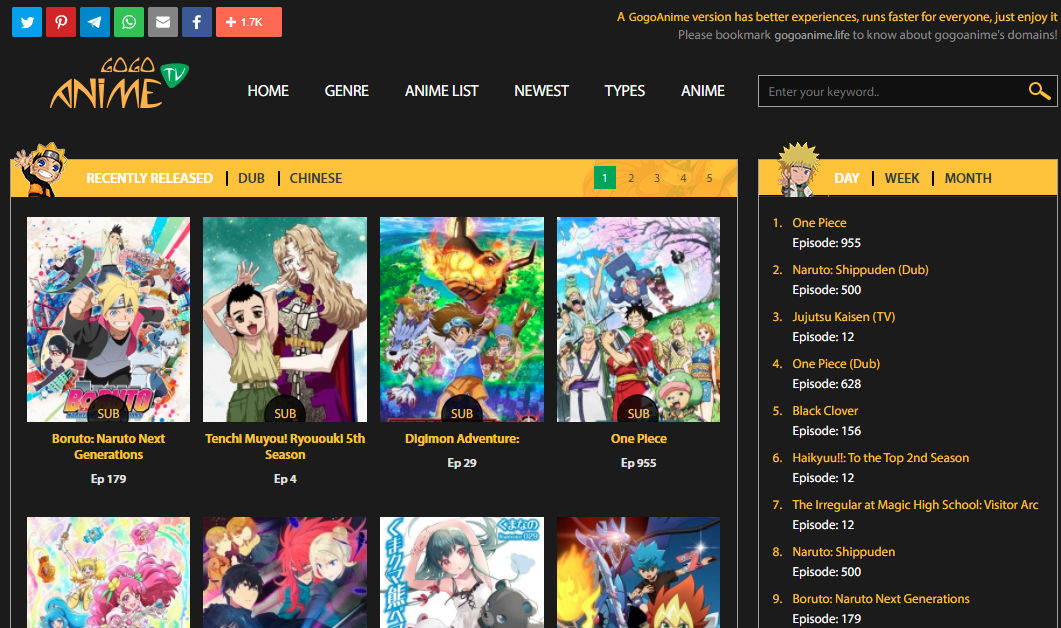The width and height of the screenshot is (1061, 628).
Task: Share on the Facebook icon
Action: coord(197,22)
